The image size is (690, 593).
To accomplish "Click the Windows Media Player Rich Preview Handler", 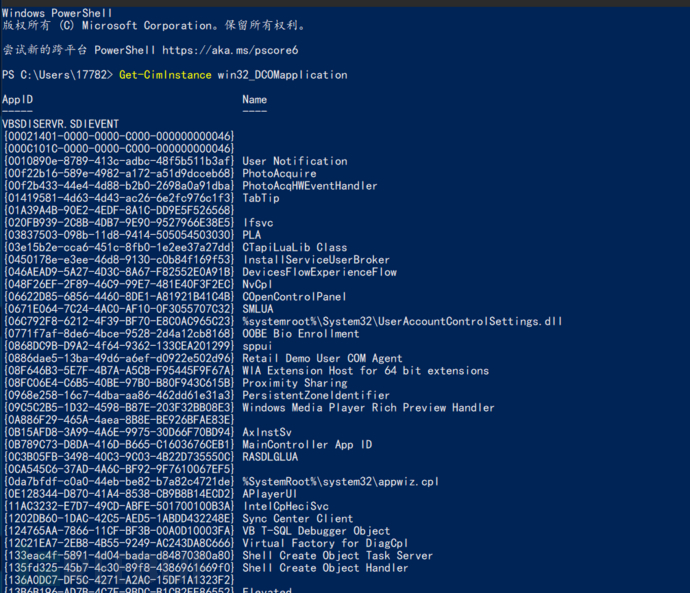I will 368,407.
